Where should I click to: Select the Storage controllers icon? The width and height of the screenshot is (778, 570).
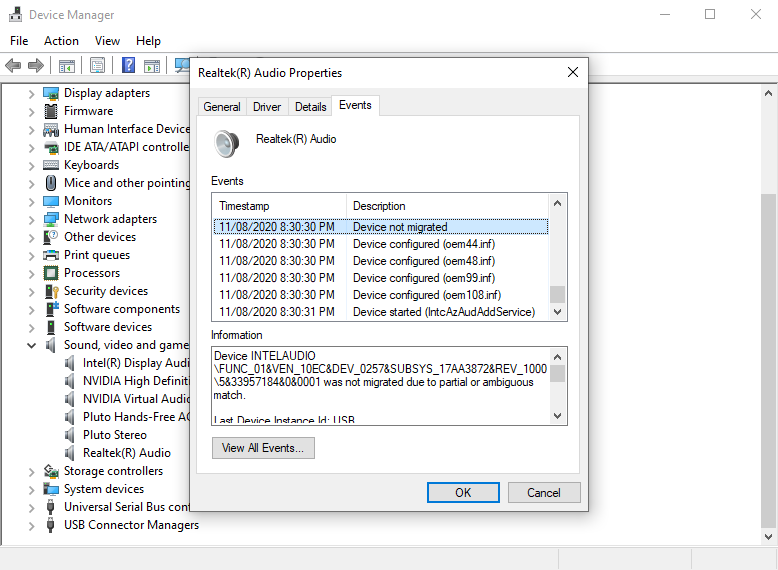[x=51, y=471]
